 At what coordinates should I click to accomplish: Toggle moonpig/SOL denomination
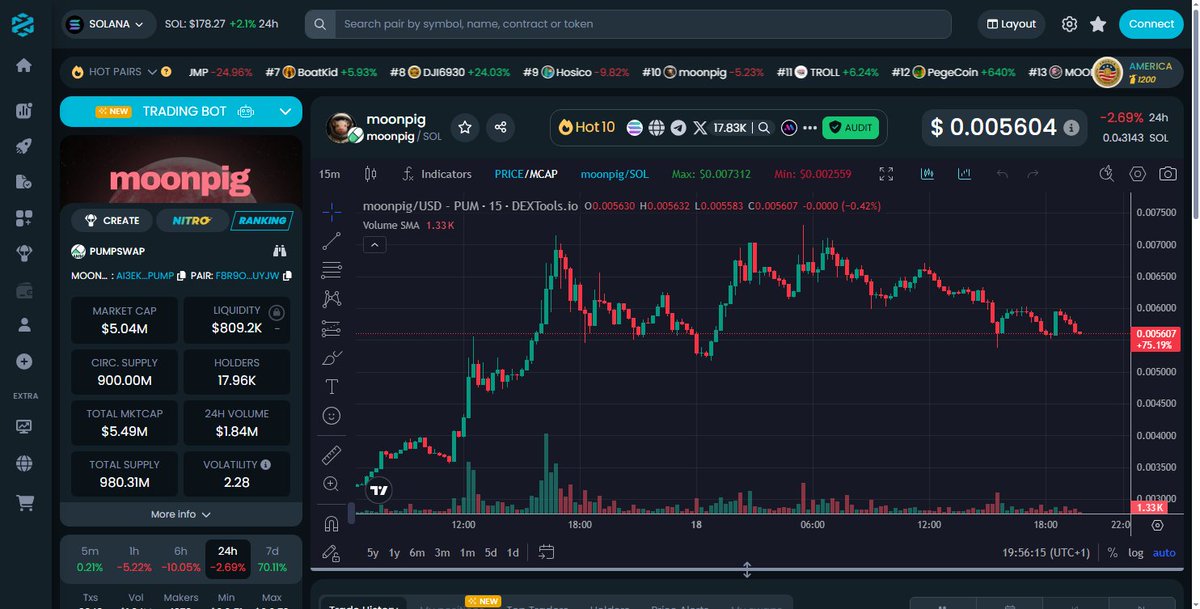614,174
